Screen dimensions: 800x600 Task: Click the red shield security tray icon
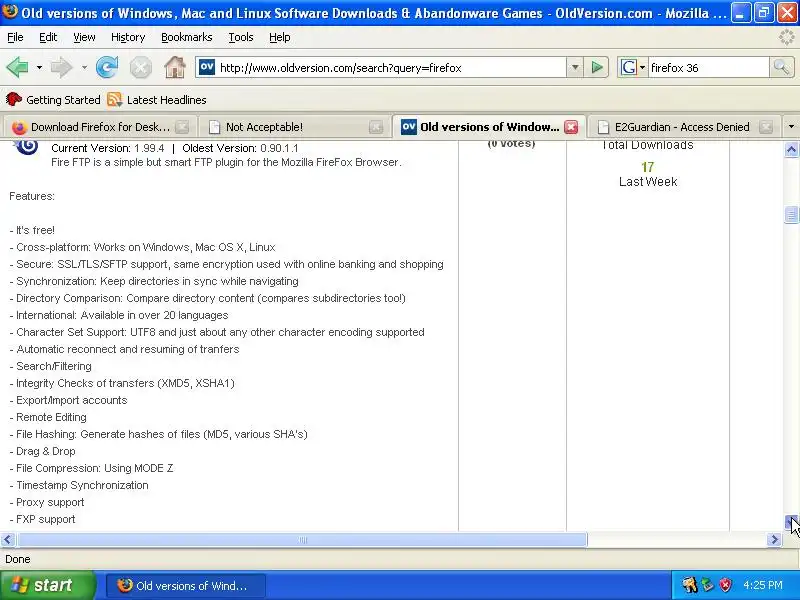pos(726,585)
